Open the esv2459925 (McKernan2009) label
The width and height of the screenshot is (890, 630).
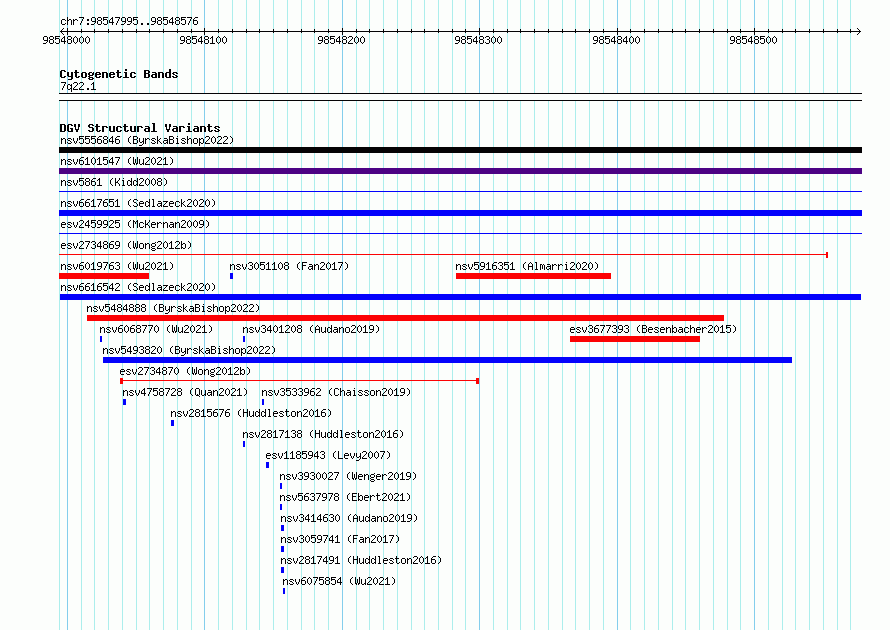point(135,224)
